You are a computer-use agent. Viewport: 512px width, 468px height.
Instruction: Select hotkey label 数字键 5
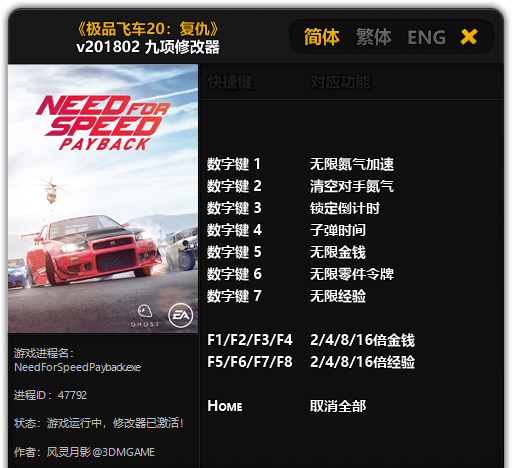(234, 252)
